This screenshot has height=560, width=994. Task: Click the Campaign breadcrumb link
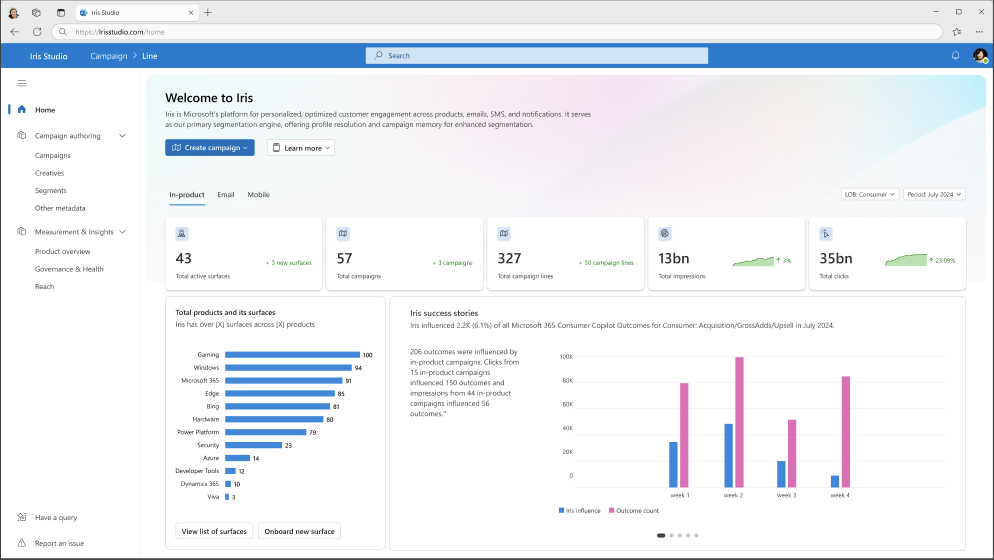pos(108,56)
